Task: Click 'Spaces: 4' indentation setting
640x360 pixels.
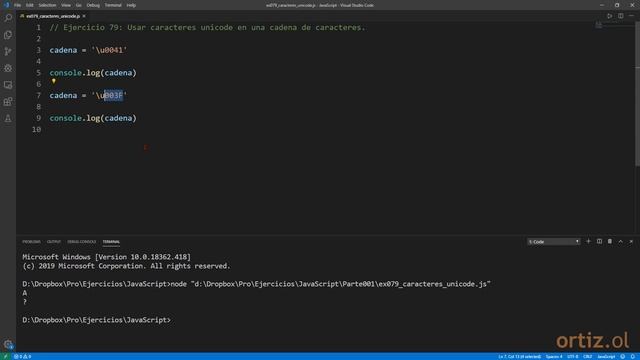Action: 554,357
